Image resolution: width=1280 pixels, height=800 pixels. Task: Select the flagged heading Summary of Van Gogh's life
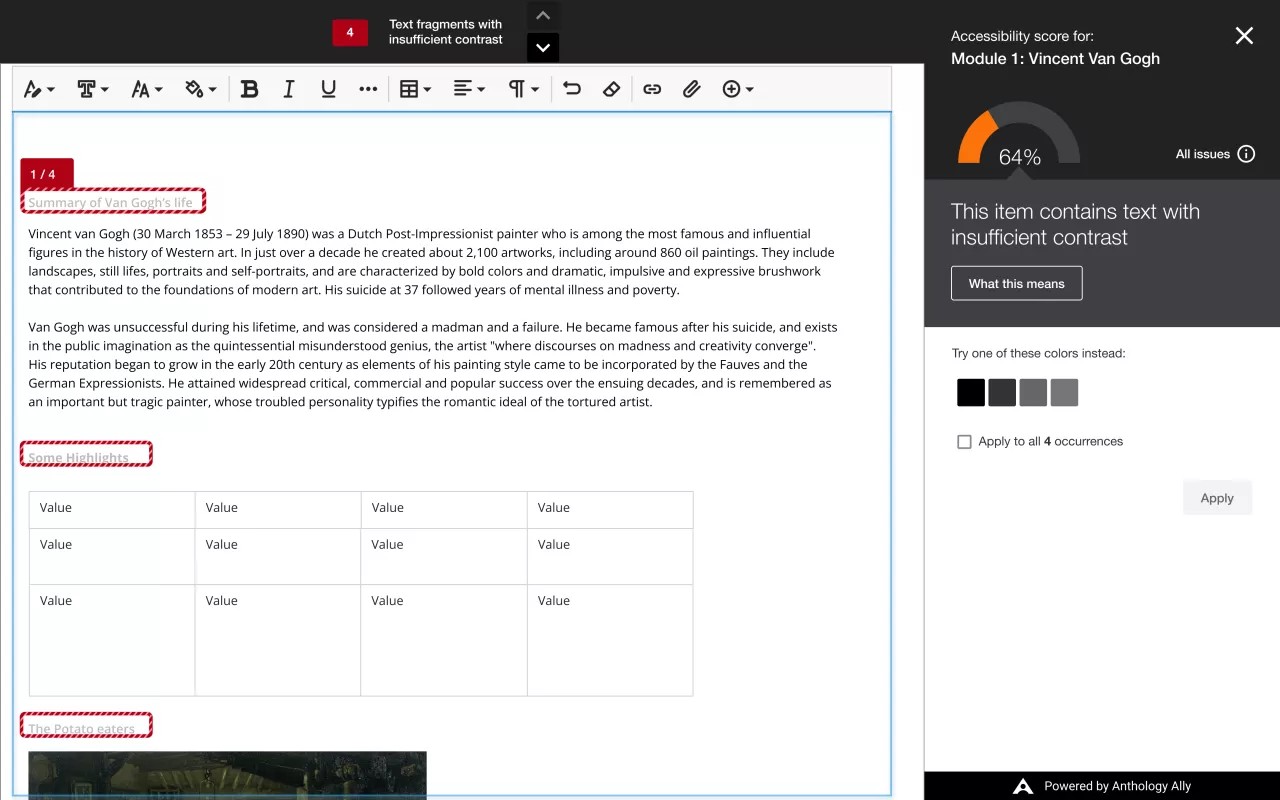point(113,201)
